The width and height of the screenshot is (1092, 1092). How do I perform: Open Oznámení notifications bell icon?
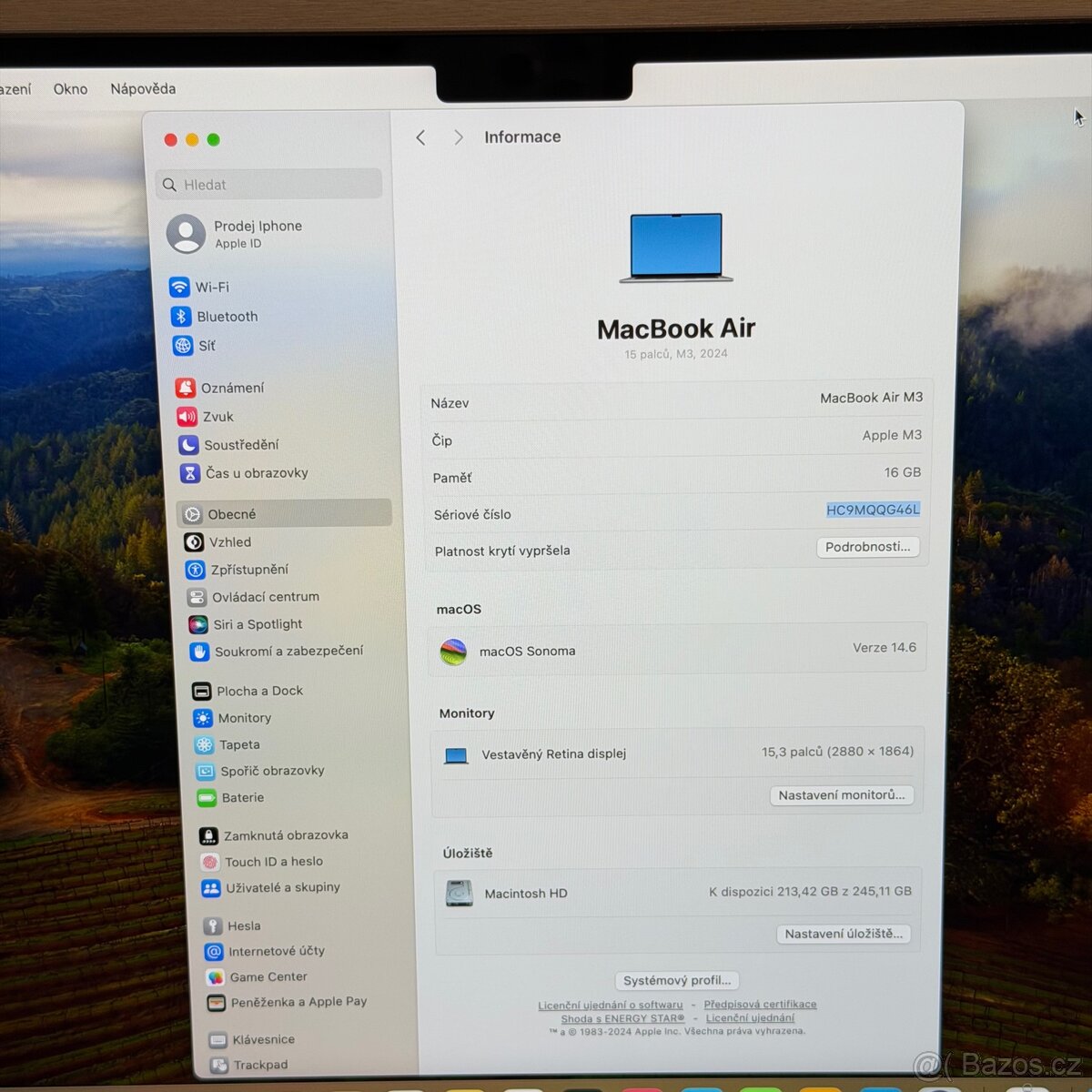(x=186, y=388)
